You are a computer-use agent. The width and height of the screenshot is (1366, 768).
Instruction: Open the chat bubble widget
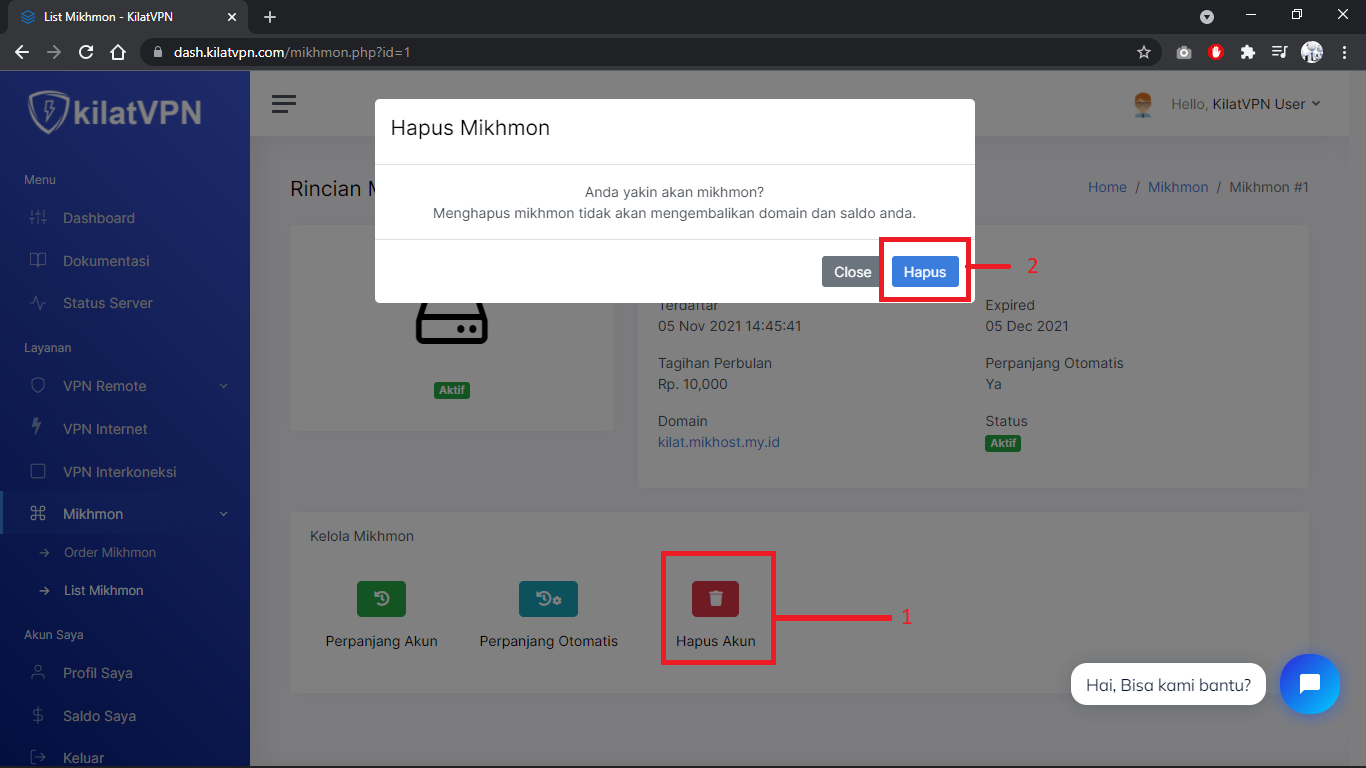[x=1309, y=684]
